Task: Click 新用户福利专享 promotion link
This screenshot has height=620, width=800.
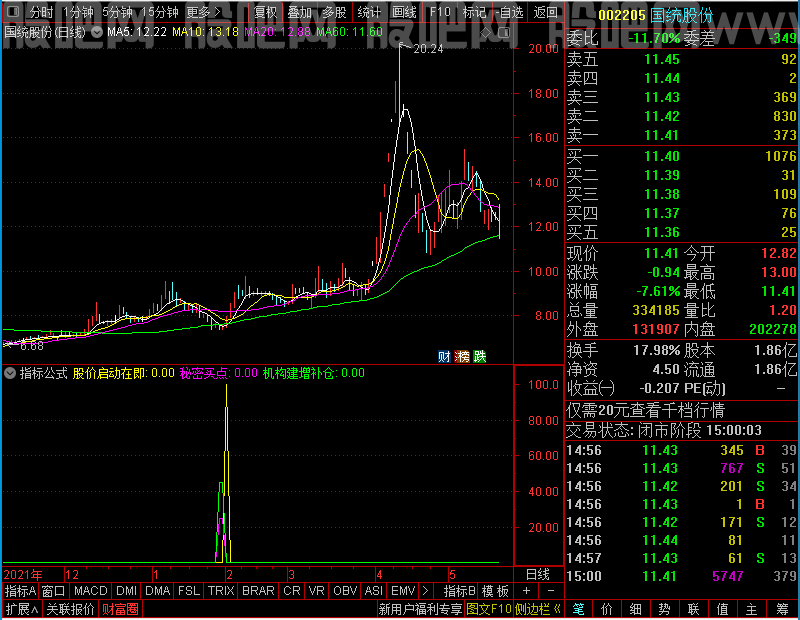Action: tap(420, 609)
